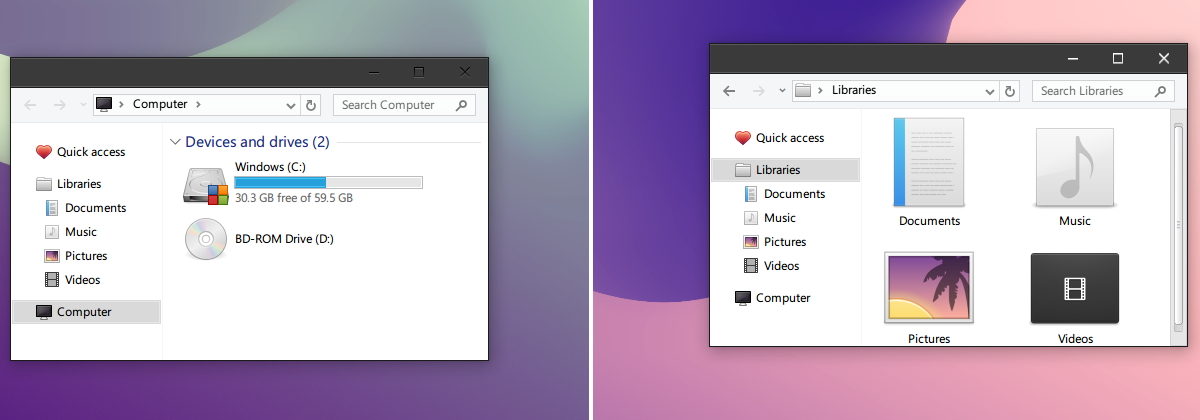Screen dimensions: 1200x420
Task: Click 'Devices and drives (2)' header text
Action: (257, 142)
